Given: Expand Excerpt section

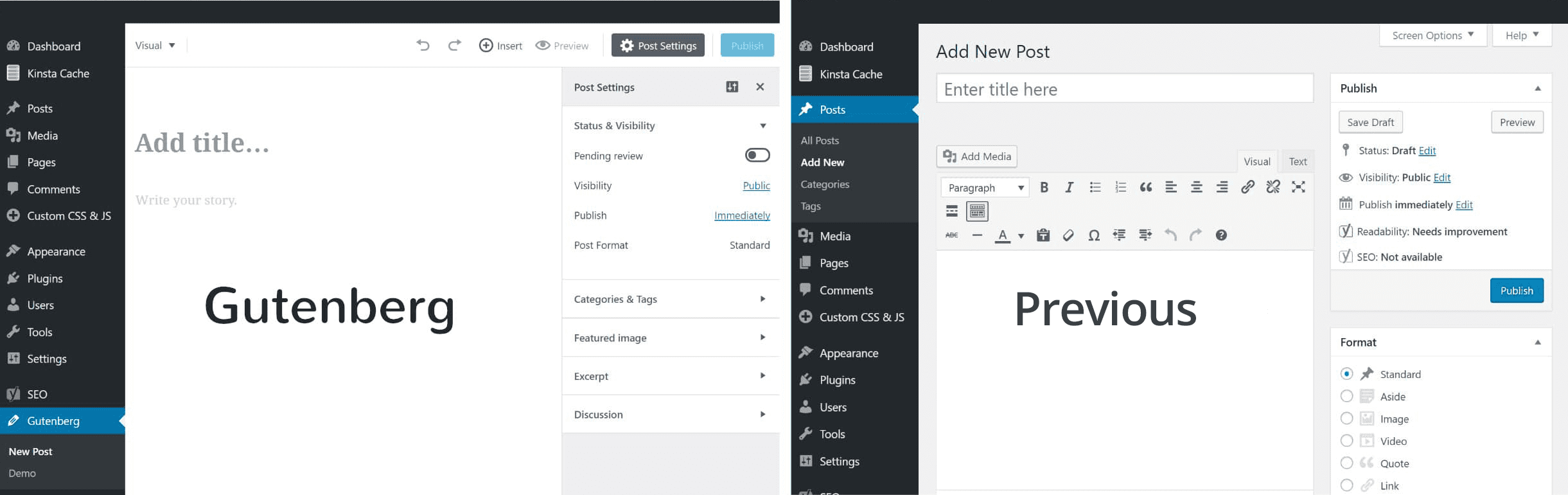Looking at the screenshot, I should pos(671,376).
